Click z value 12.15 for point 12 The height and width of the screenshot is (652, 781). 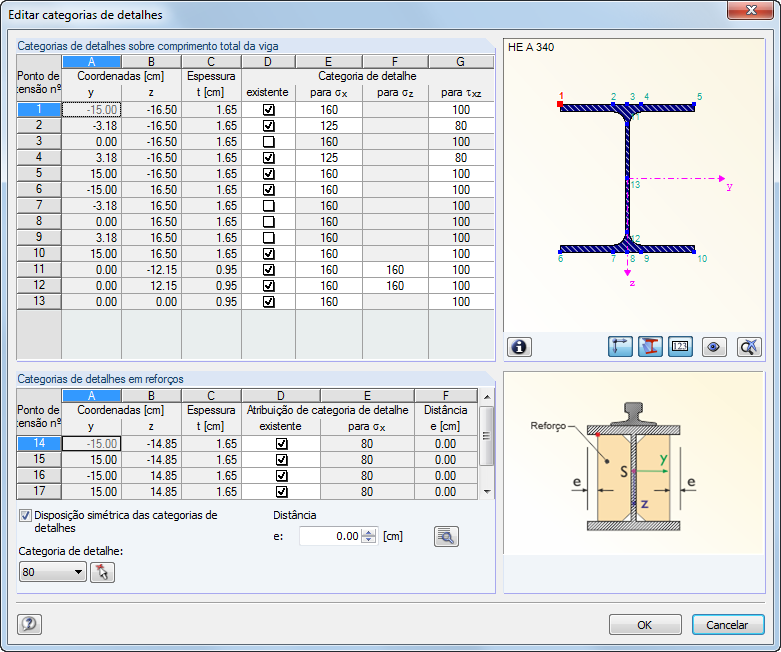click(x=151, y=285)
